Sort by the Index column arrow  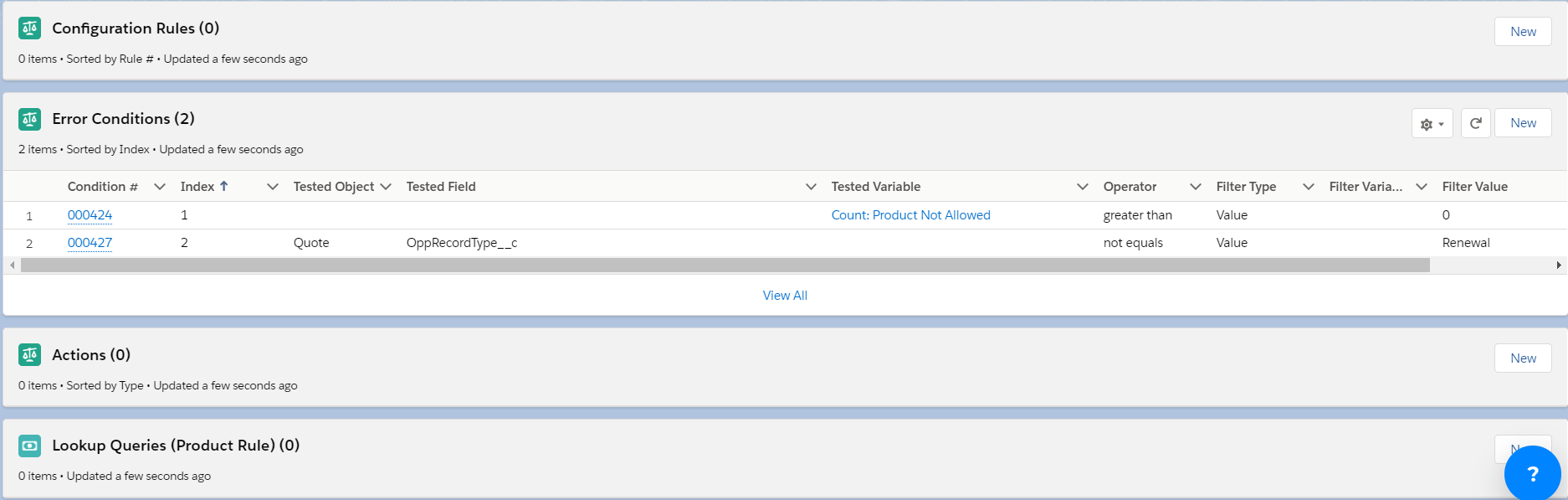223,186
